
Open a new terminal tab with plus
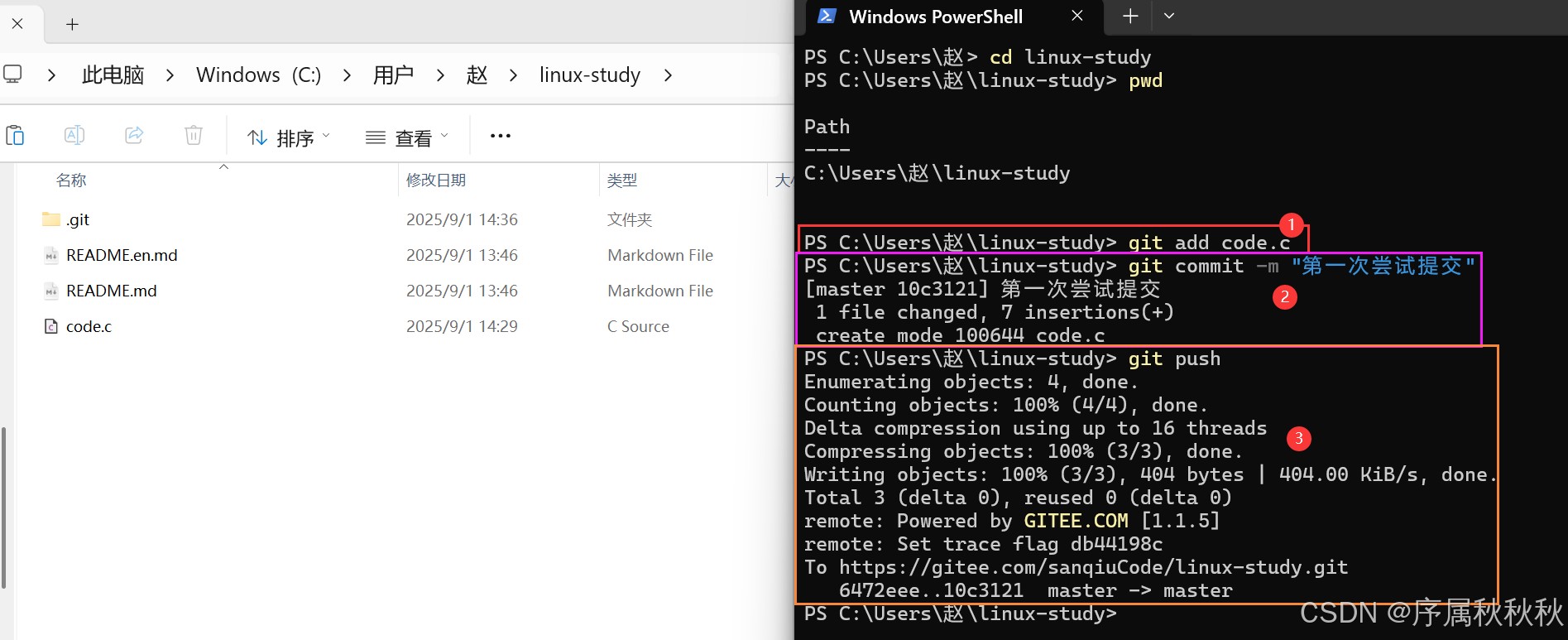[x=1130, y=16]
